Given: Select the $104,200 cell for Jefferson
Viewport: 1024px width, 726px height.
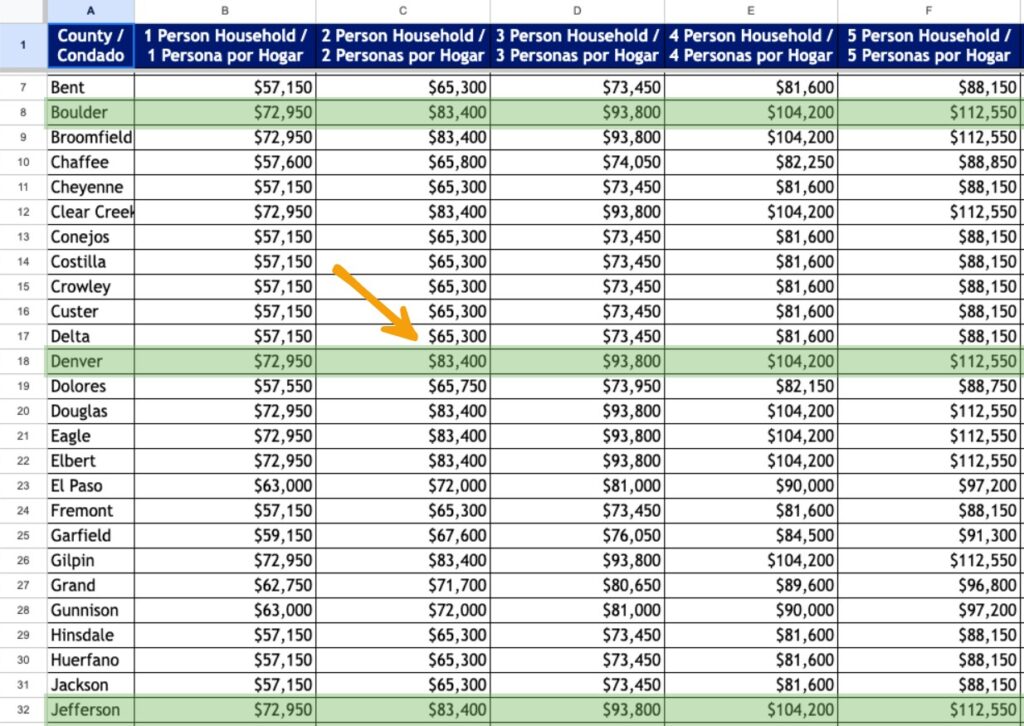Looking at the screenshot, I should [751, 710].
